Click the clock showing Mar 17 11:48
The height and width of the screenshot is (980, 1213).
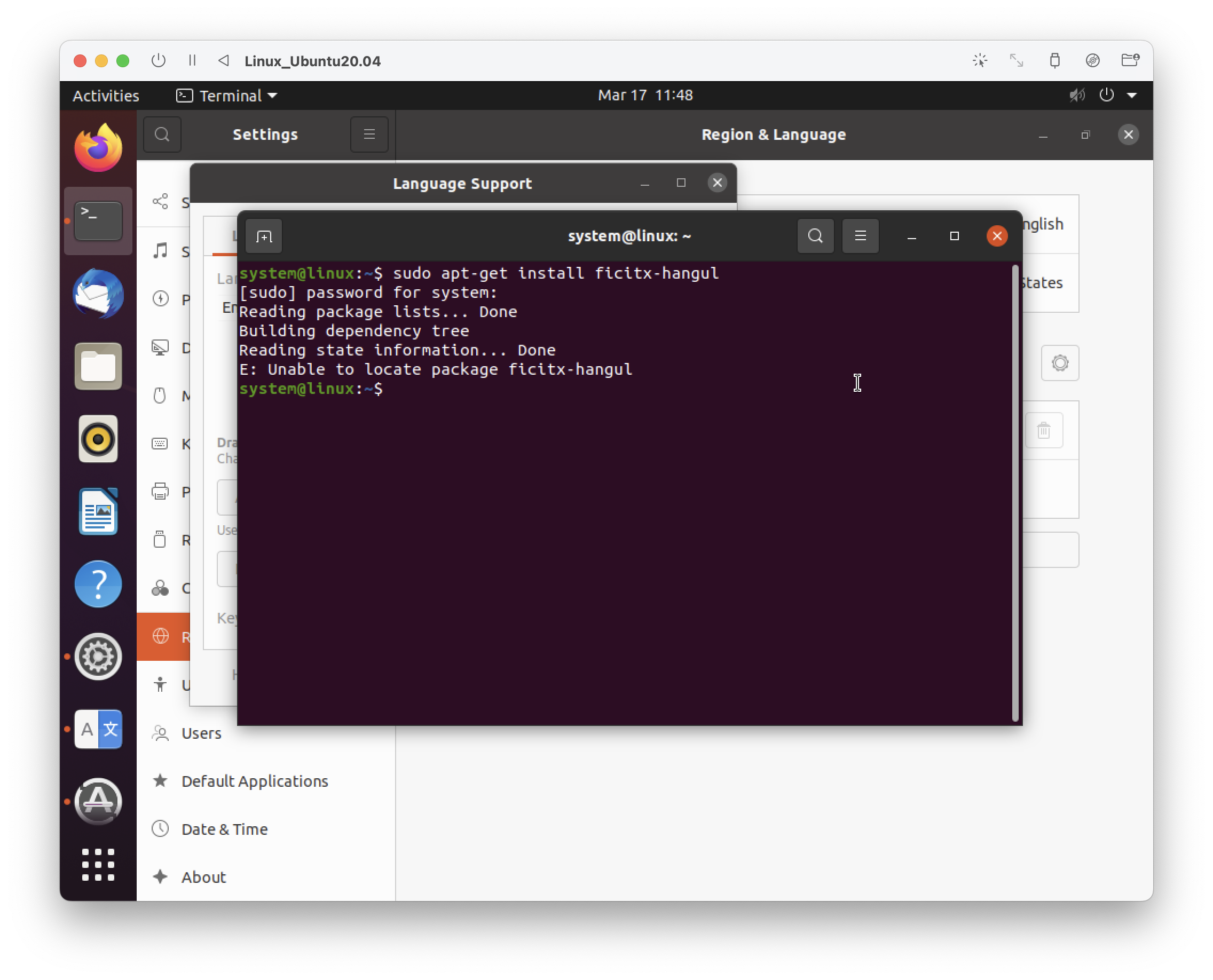pos(645,96)
